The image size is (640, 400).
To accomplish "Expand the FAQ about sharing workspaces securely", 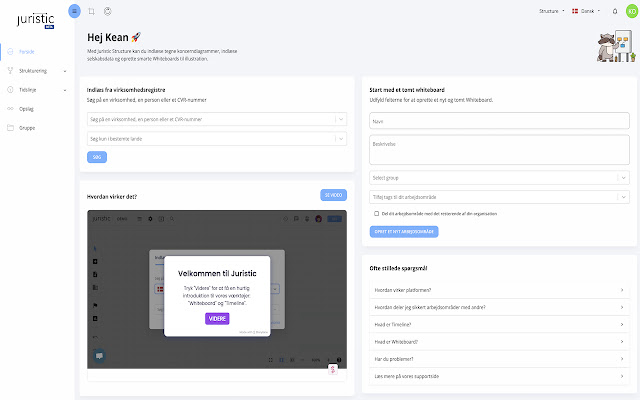I will pyautogui.click(x=499, y=307).
